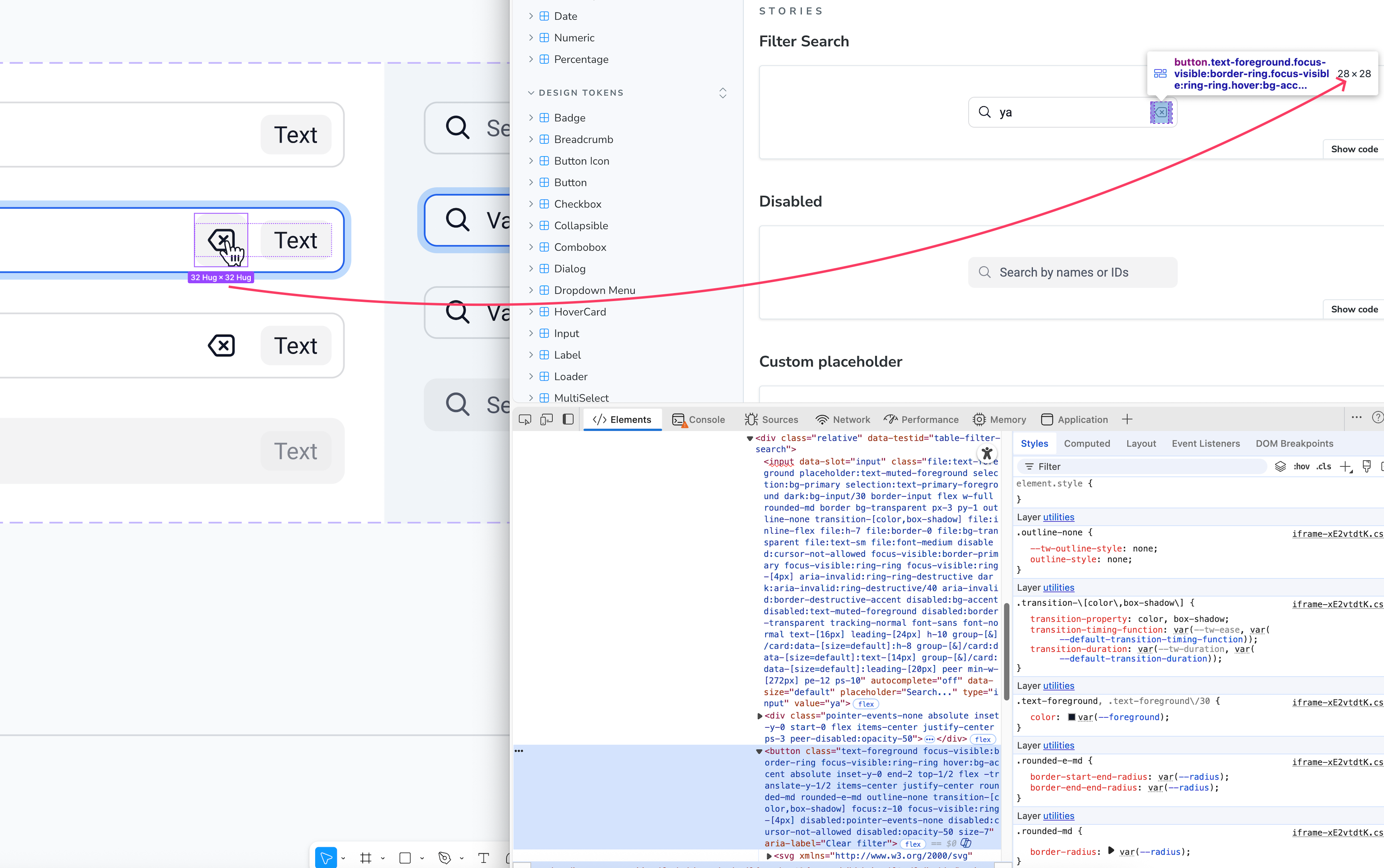Open the DevTools three-dot more menu
The image size is (1384, 868).
pos(1356,418)
